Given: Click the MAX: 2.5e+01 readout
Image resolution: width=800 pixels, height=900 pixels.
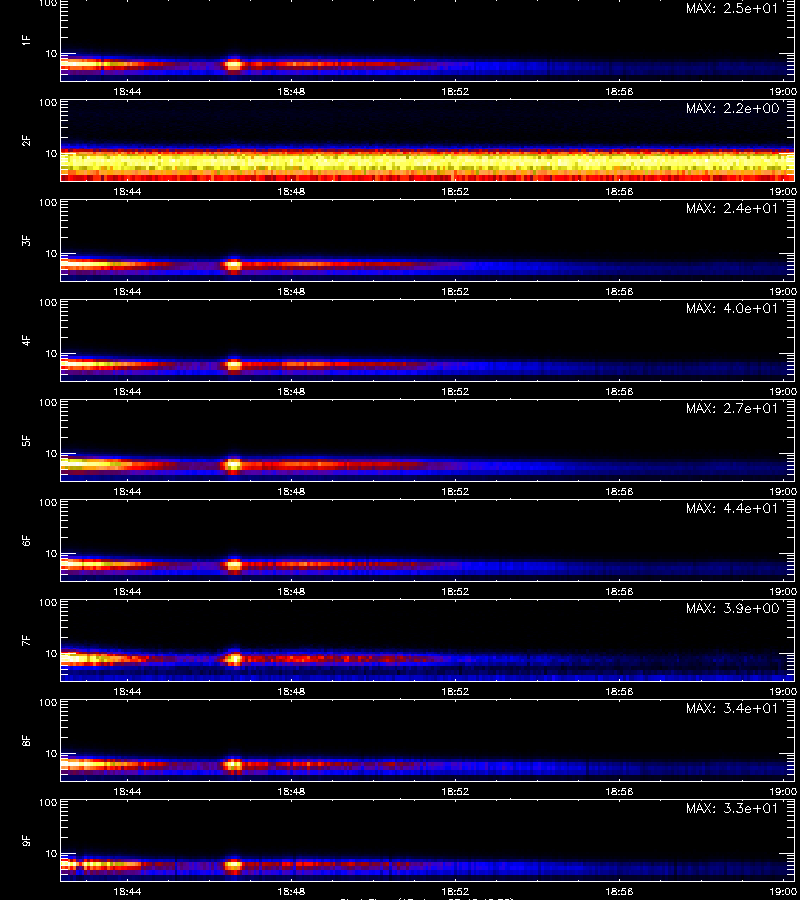Looking at the screenshot, I should tap(732, 9).
